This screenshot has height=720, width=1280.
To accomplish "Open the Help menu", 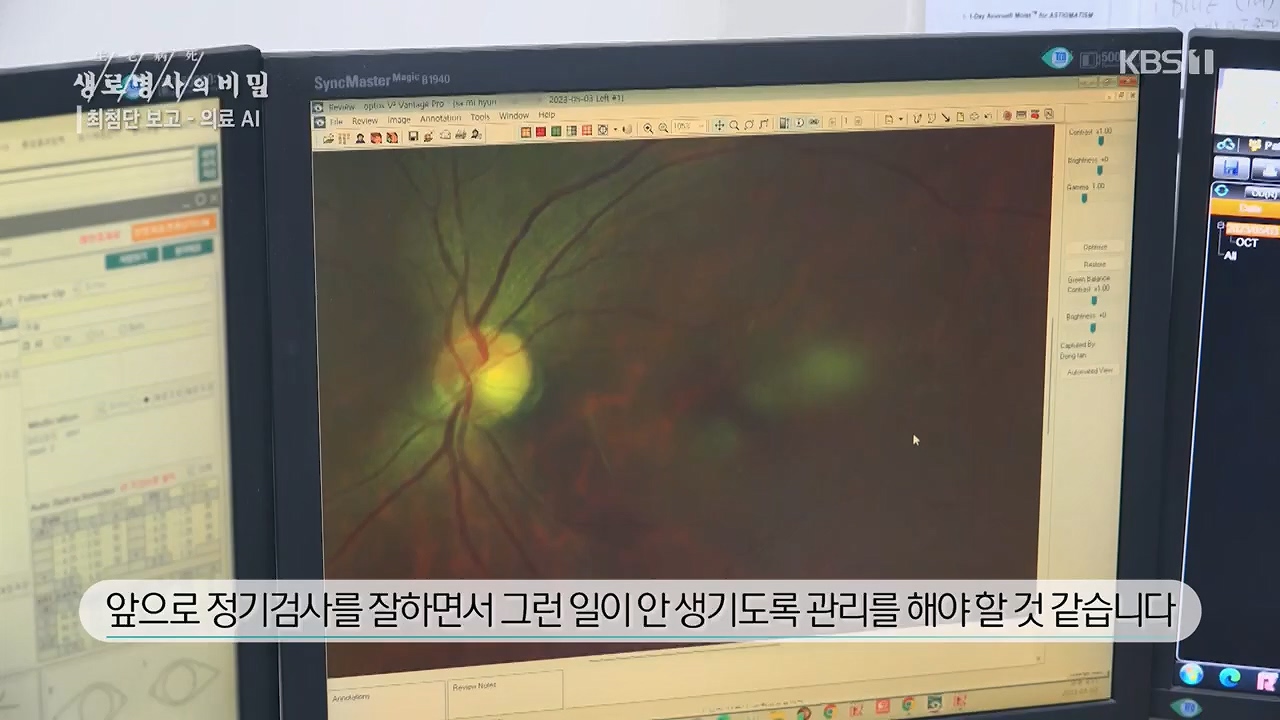I will pyautogui.click(x=546, y=115).
